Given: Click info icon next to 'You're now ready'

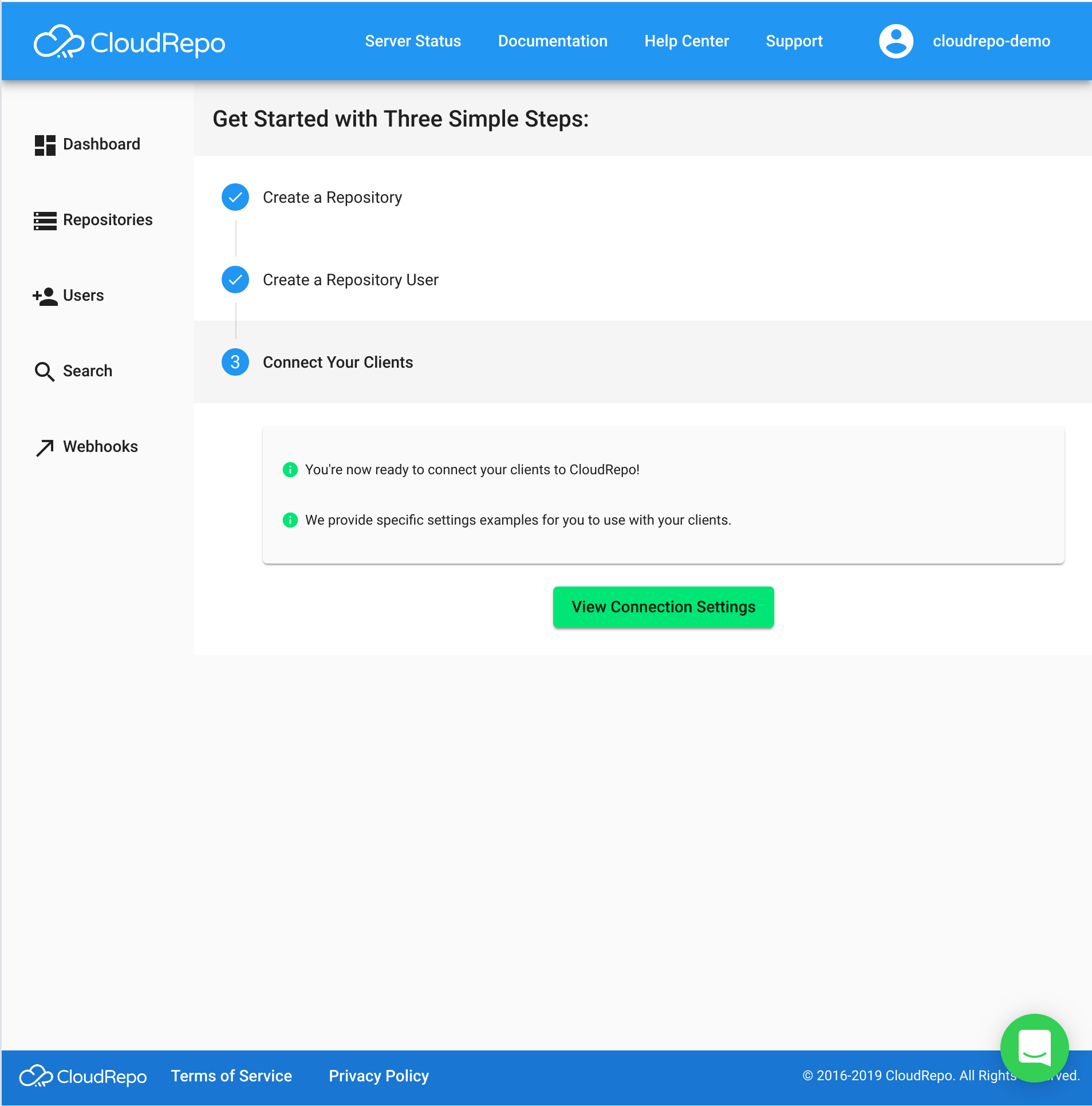Looking at the screenshot, I should click(x=290, y=470).
